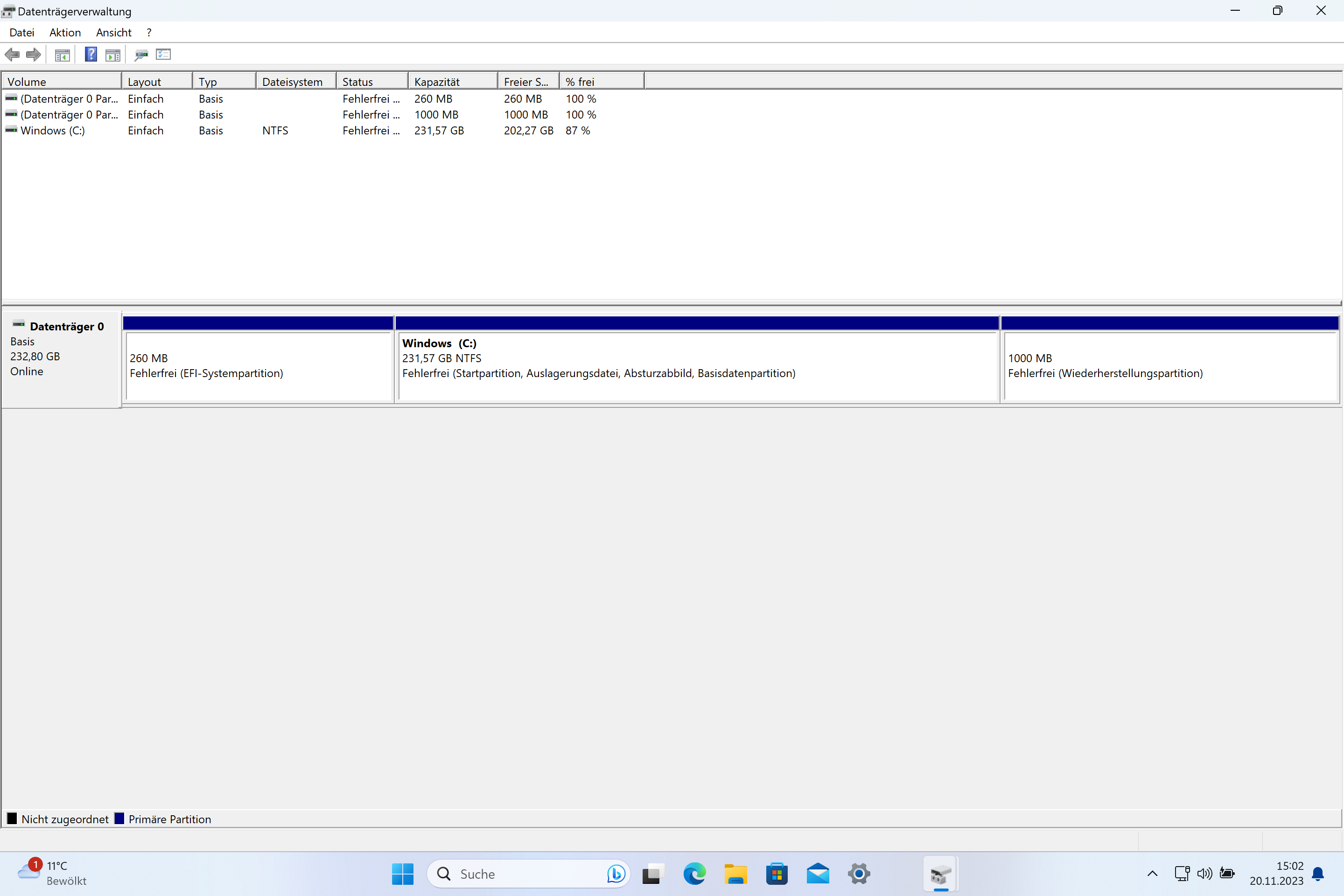
Task: Select Windows (C:) row in volume list
Action: [x=53, y=131]
